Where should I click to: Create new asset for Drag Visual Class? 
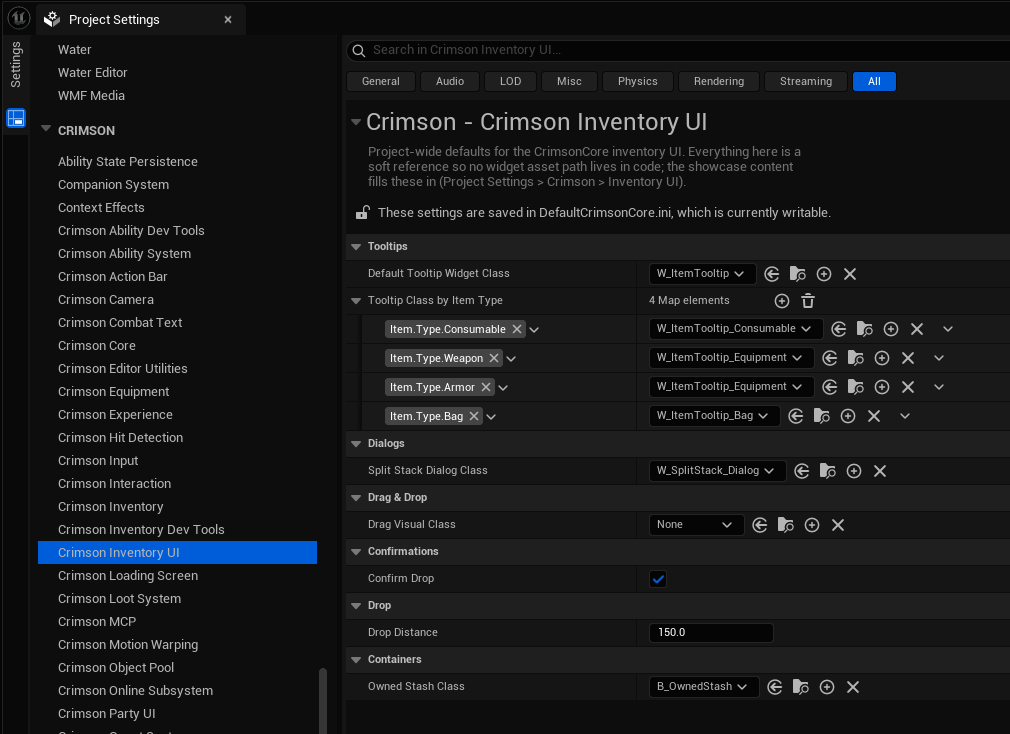click(x=812, y=525)
